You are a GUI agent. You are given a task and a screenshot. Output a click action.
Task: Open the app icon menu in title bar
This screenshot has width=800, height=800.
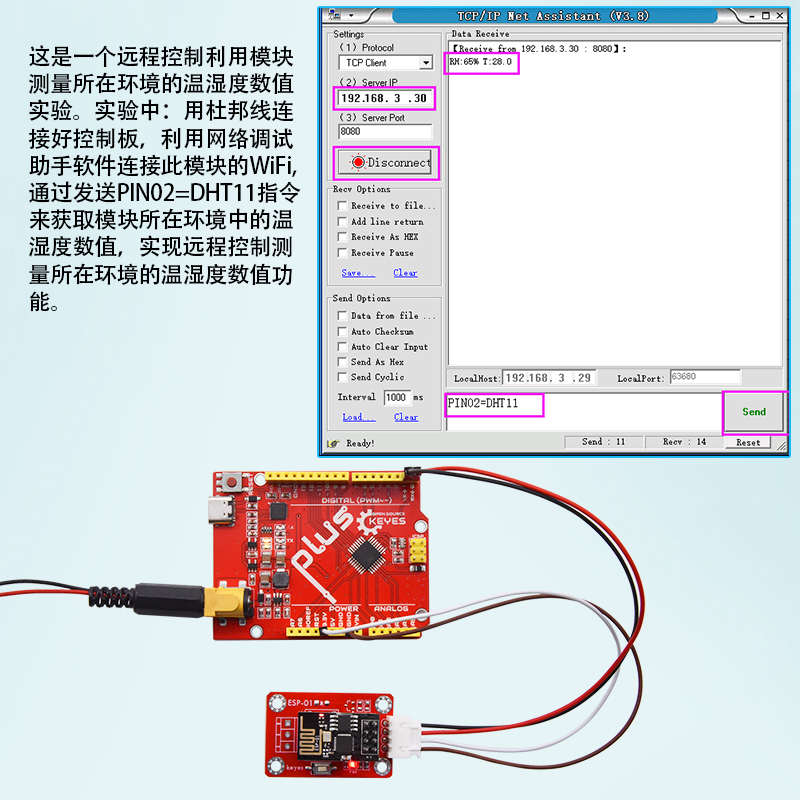[x=335, y=14]
